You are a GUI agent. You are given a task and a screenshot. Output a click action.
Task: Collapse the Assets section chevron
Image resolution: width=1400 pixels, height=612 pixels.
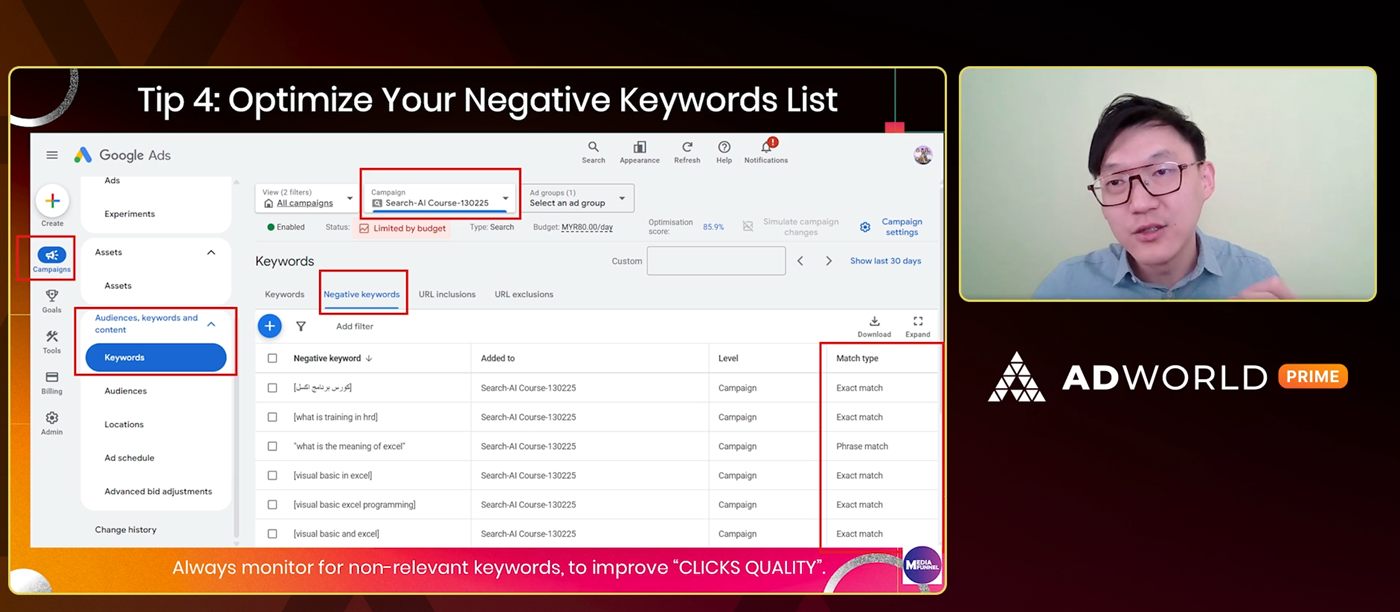[x=211, y=252]
